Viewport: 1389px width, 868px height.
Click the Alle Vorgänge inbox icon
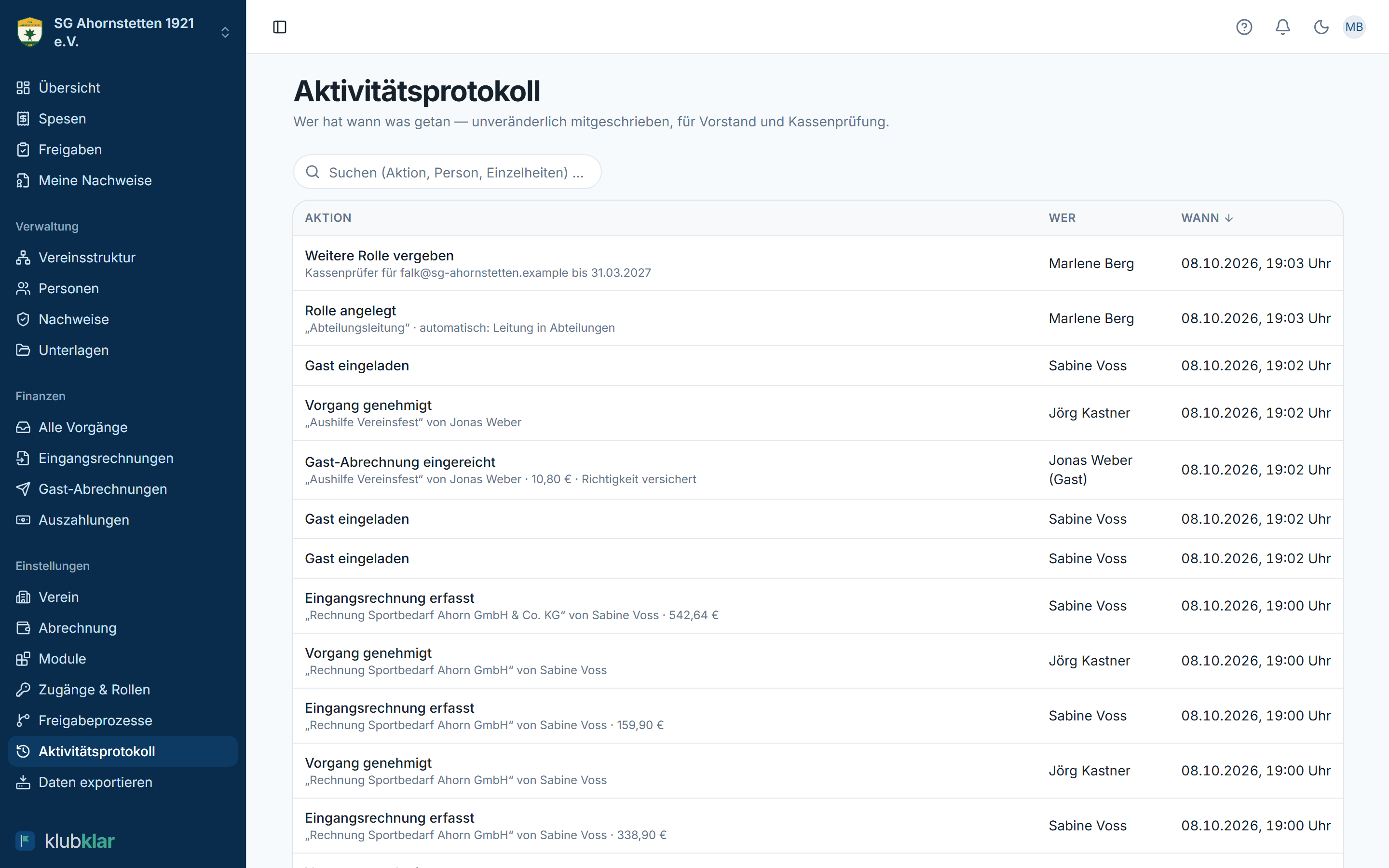coord(23,428)
